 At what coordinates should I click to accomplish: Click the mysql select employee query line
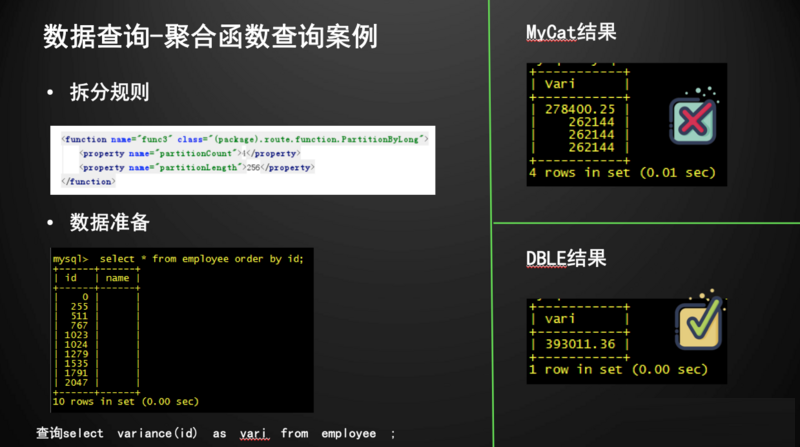[178, 259]
